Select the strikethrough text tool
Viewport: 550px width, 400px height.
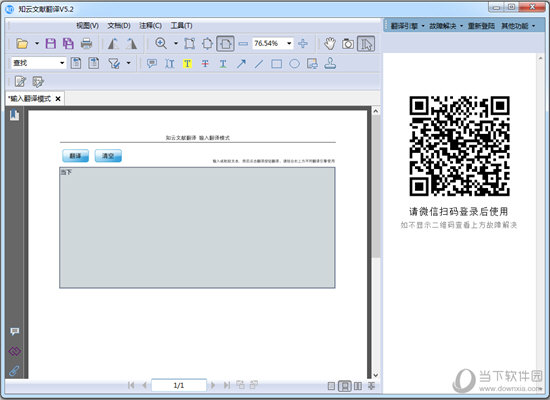205,64
